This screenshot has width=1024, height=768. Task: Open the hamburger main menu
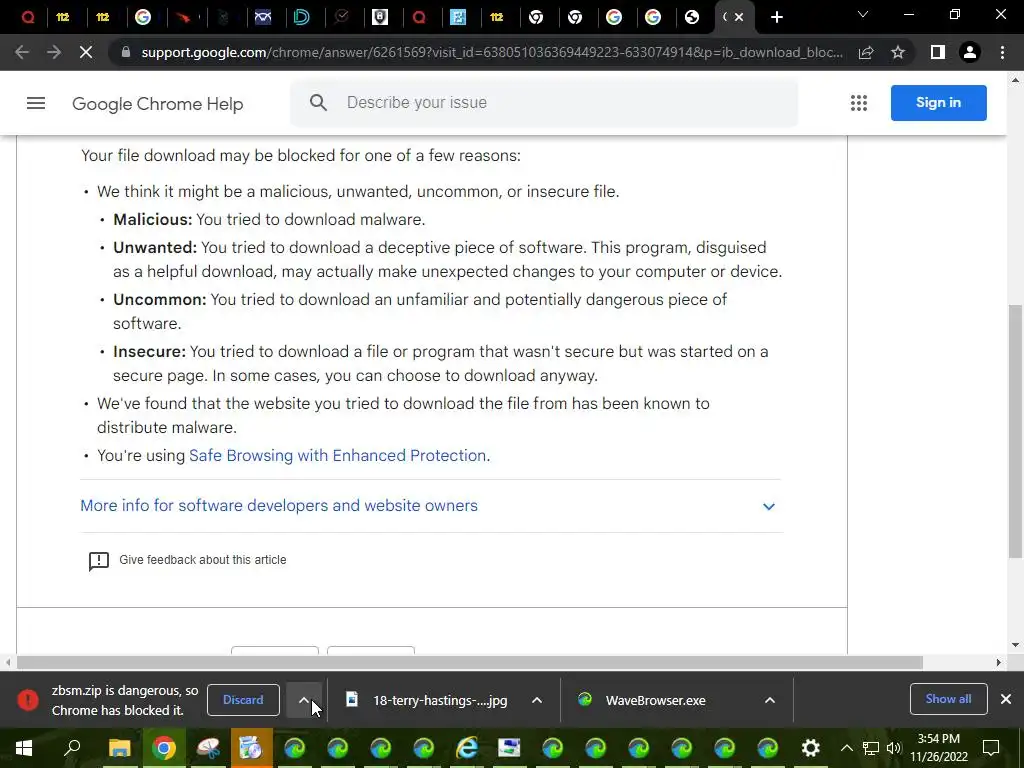point(36,103)
